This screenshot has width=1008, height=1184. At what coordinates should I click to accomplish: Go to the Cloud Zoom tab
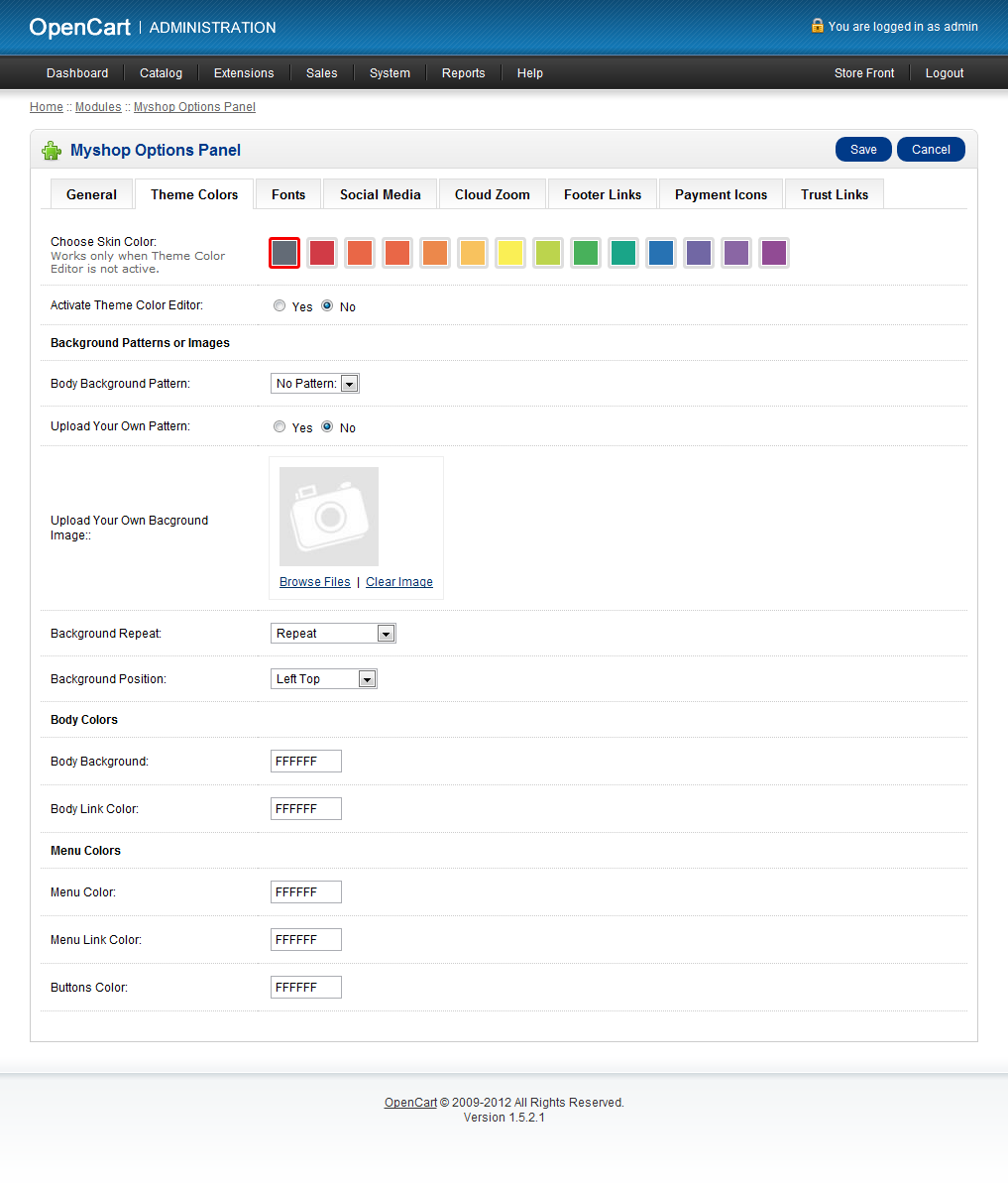tap(492, 194)
